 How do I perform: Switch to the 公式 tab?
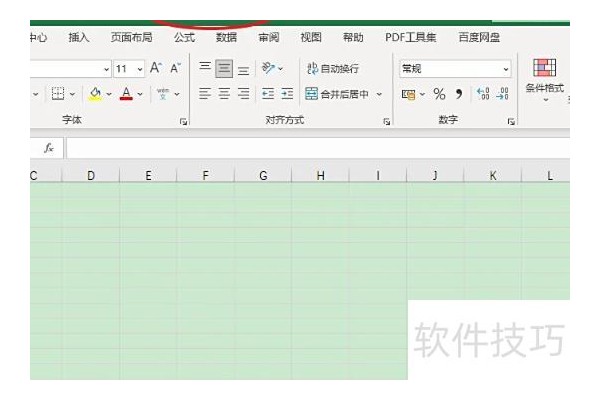184,38
